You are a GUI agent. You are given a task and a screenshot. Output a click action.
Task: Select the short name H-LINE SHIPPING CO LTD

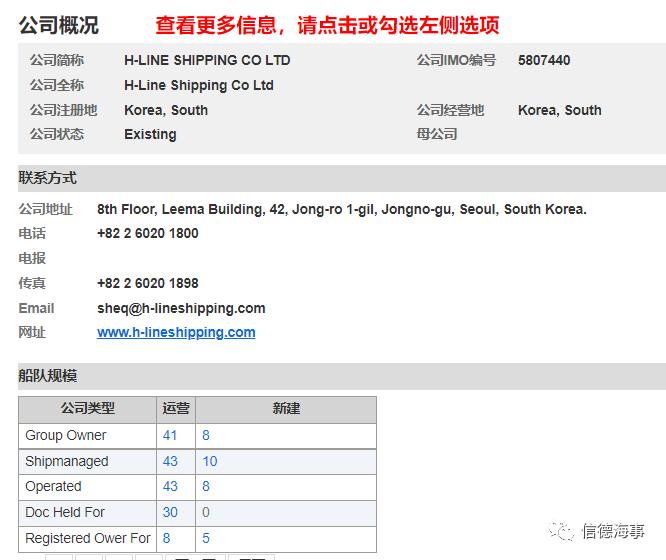(207, 60)
